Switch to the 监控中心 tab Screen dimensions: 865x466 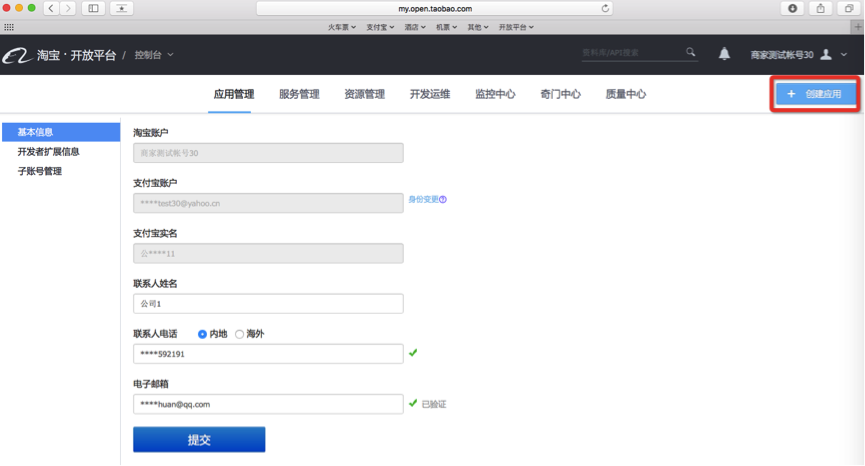[495, 94]
